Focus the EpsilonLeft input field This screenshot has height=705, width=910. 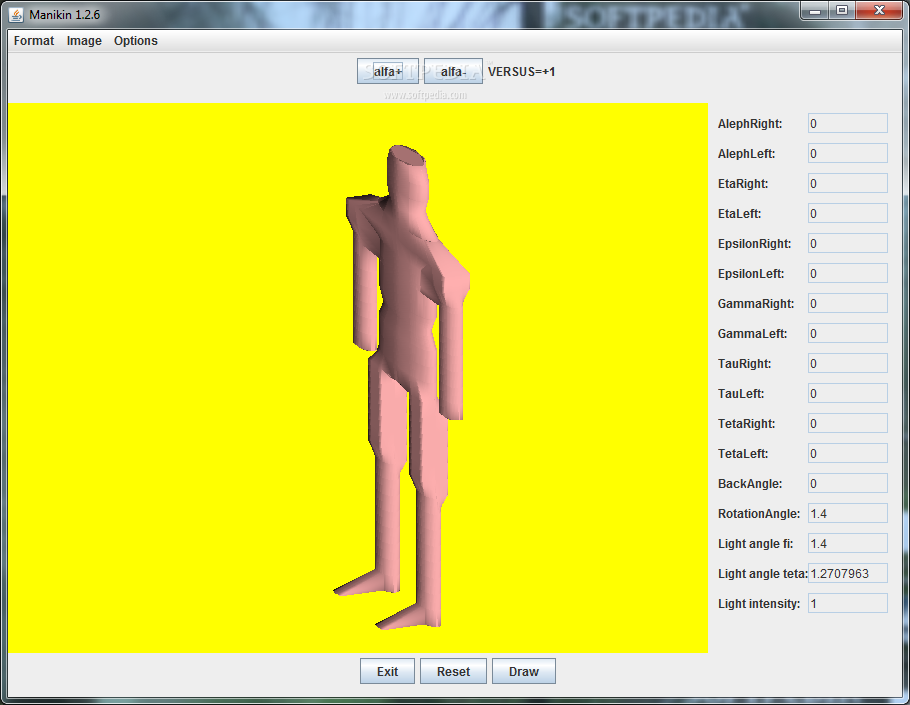(x=848, y=273)
